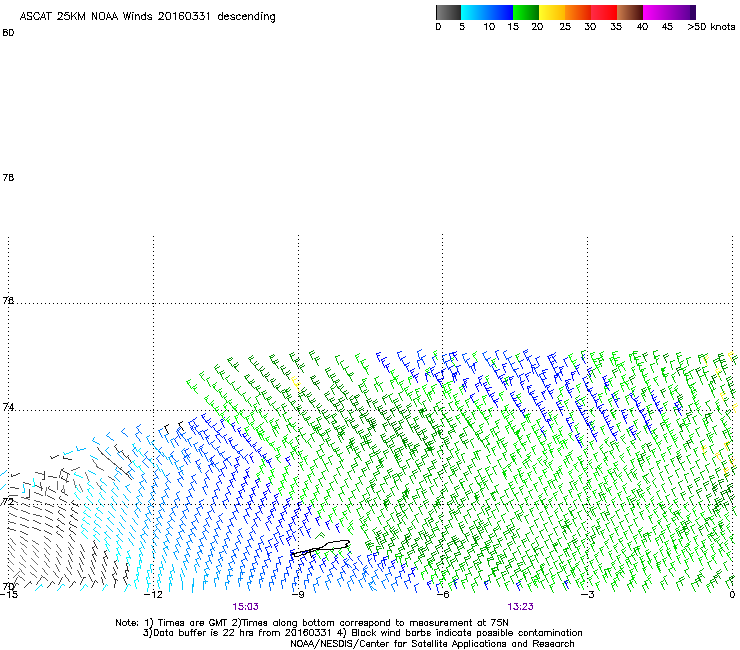The height and width of the screenshot is (650, 740).
Task: Click the longitude axis label -12
Action: (153, 594)
